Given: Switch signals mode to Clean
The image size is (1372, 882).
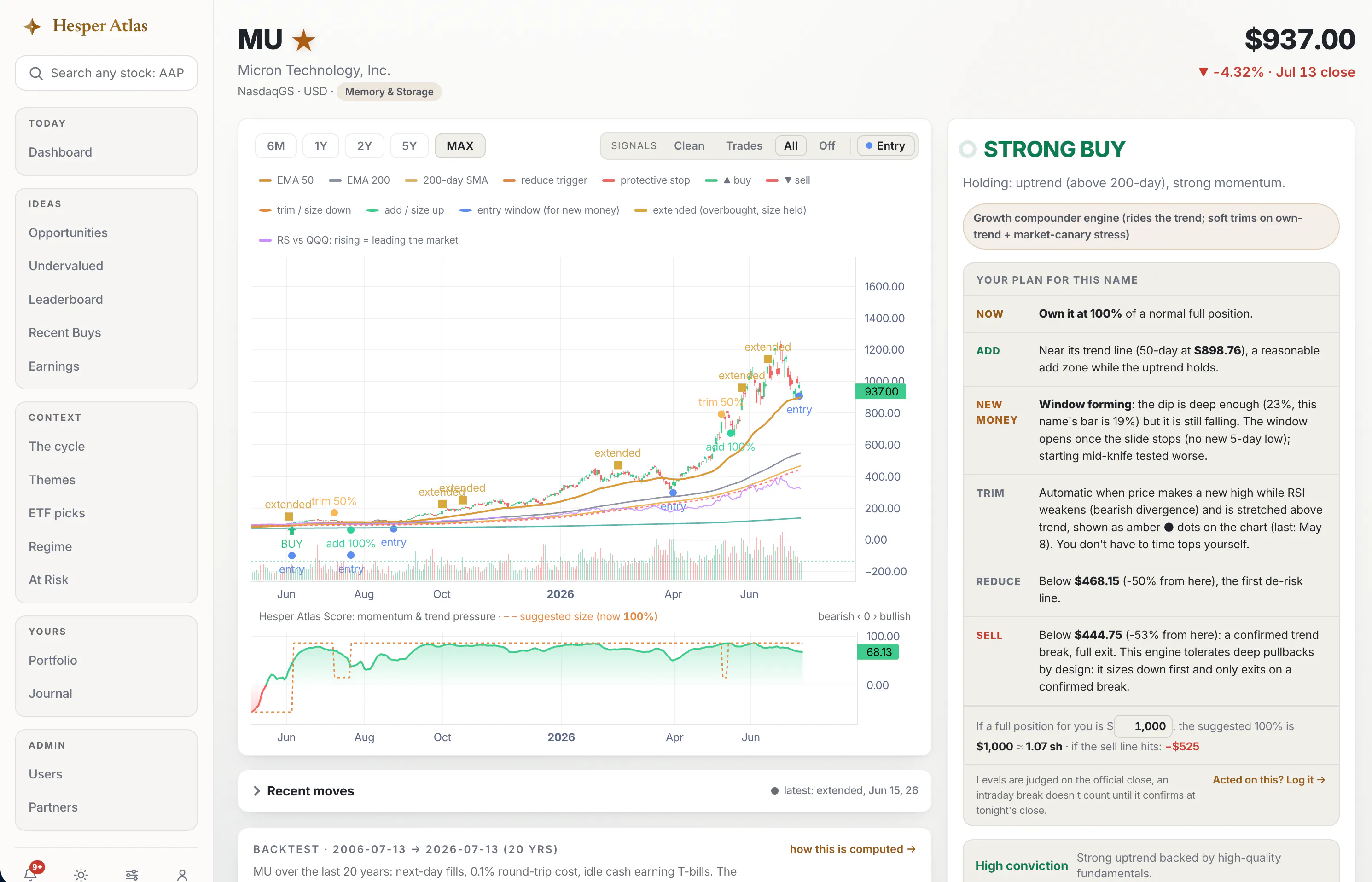Looking at the screenshot, I should [x=689, y=145].
